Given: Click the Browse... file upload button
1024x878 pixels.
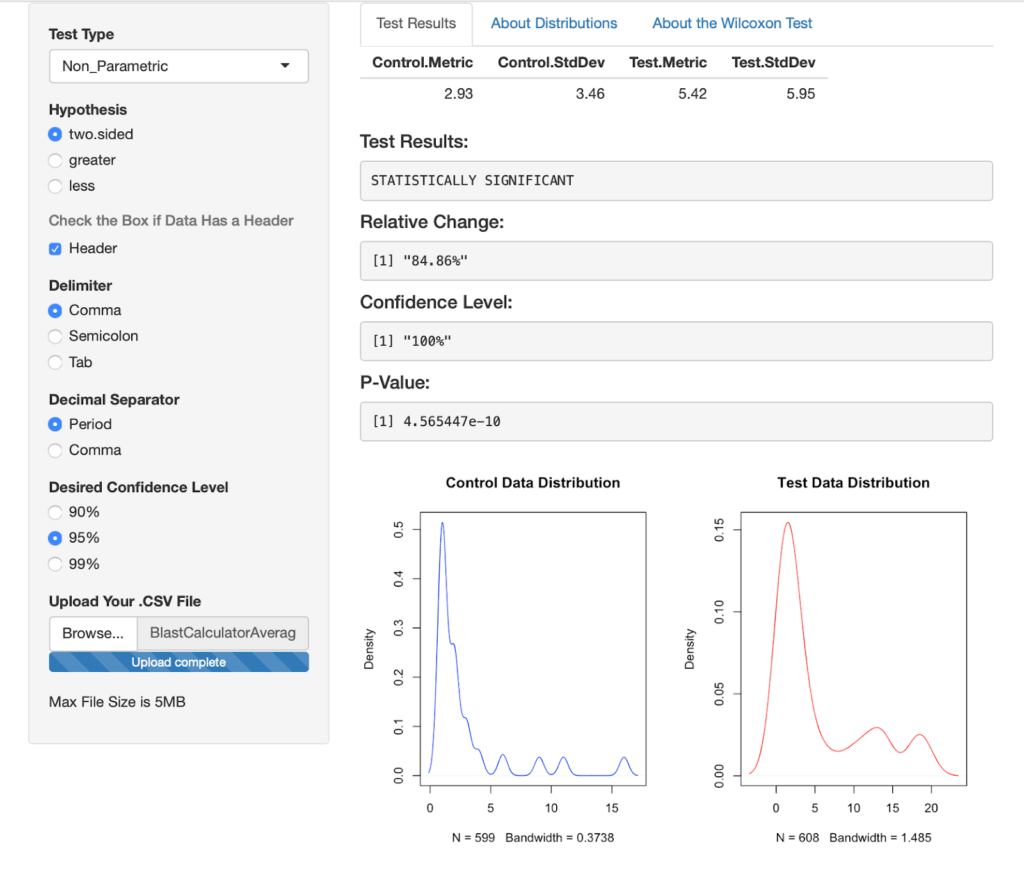Looking at the screenshot, I should click(92, 633).
